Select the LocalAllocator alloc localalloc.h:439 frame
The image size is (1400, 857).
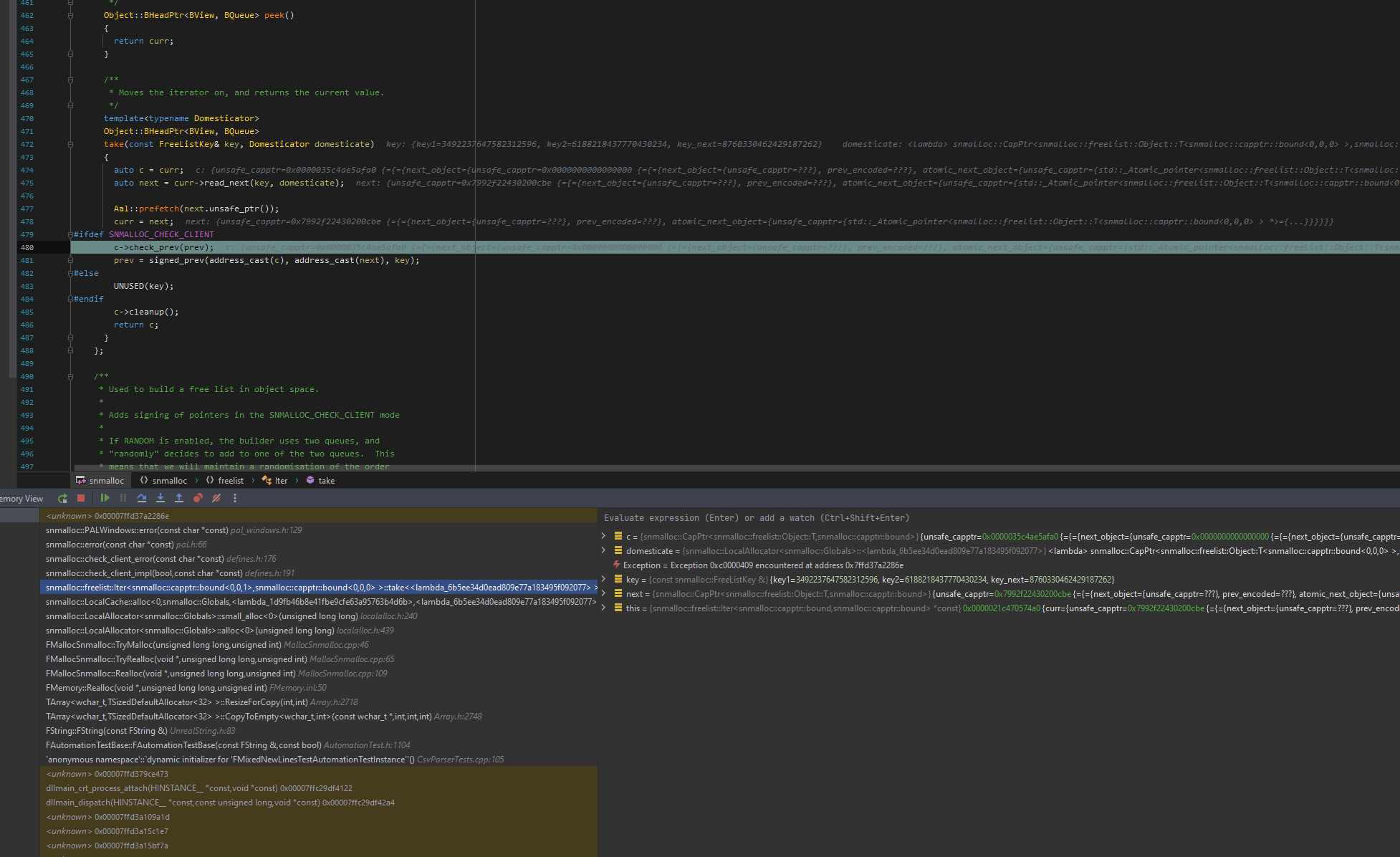(319, 631)
